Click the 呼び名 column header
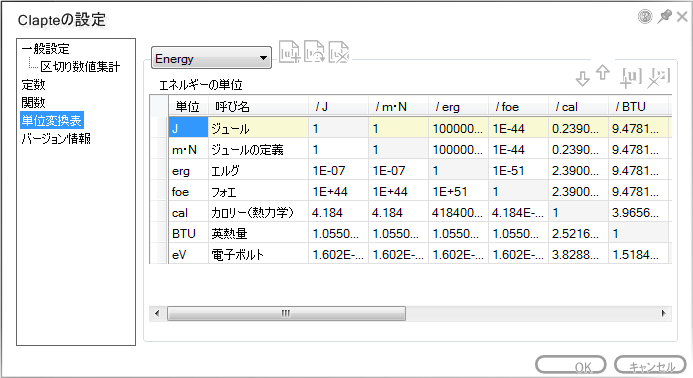Image resolution: width=693 pixels, height=378 pixels. click(x=258, y=107)
